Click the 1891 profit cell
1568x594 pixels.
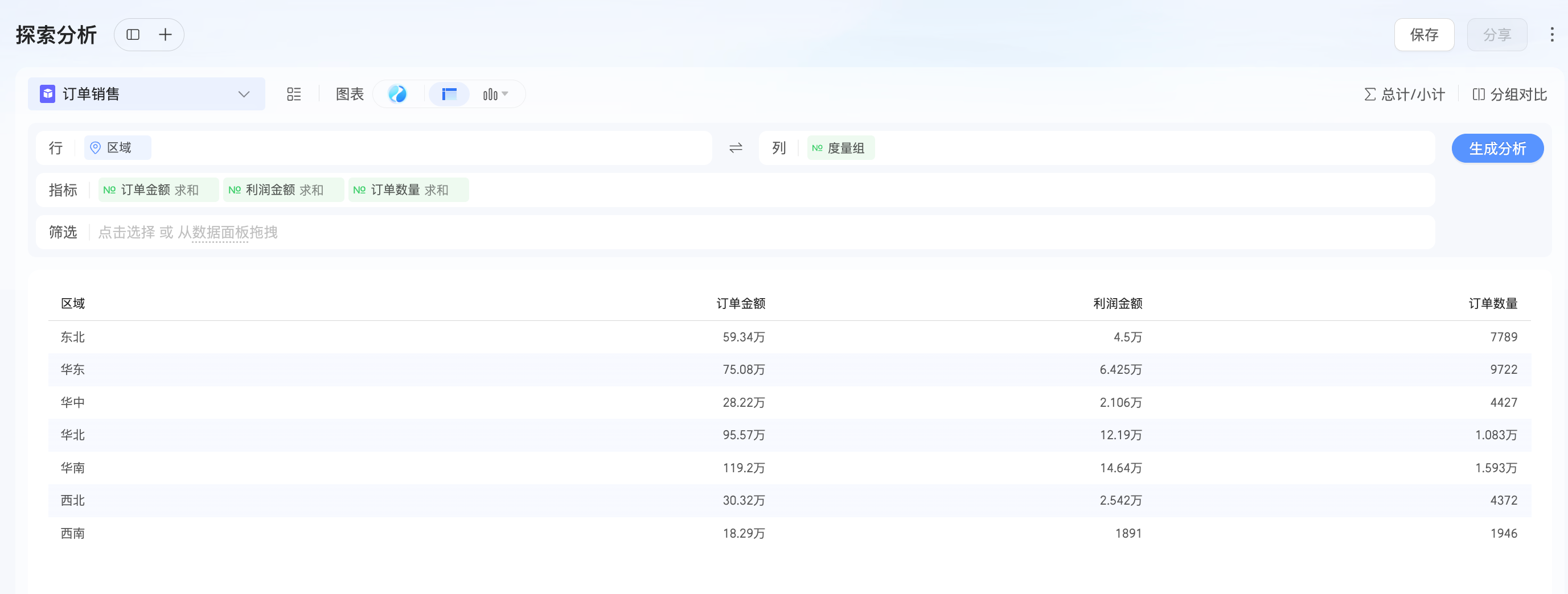[x=1128, y=533]
